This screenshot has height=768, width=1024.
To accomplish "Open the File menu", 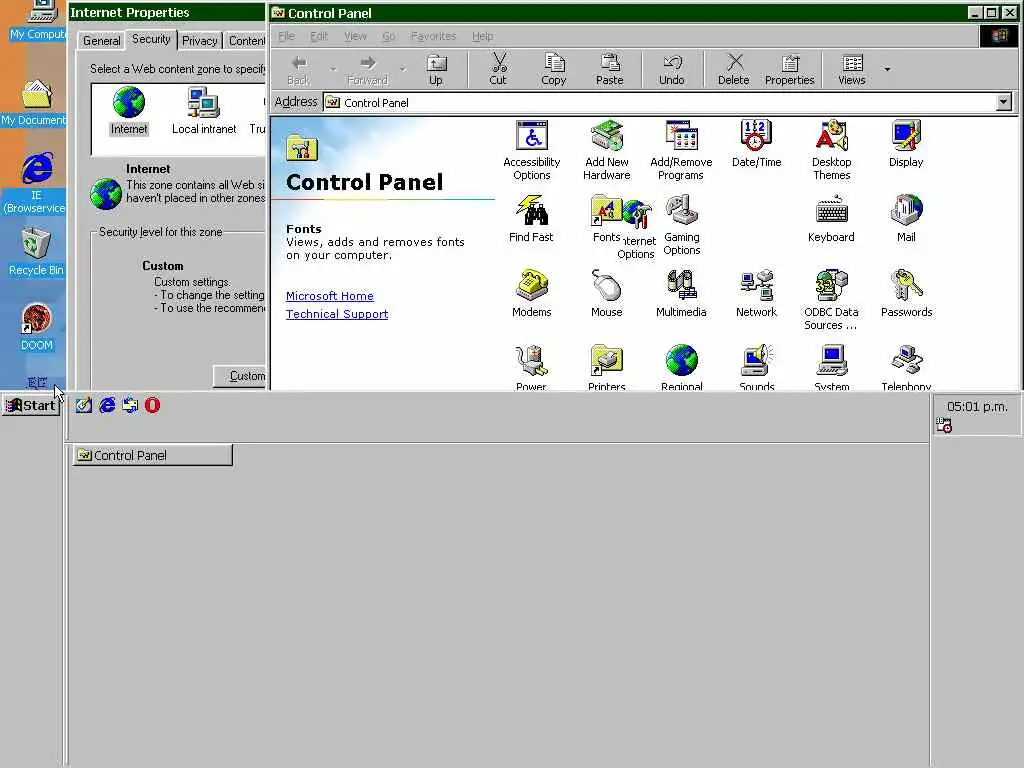I will tap(286, 36).
